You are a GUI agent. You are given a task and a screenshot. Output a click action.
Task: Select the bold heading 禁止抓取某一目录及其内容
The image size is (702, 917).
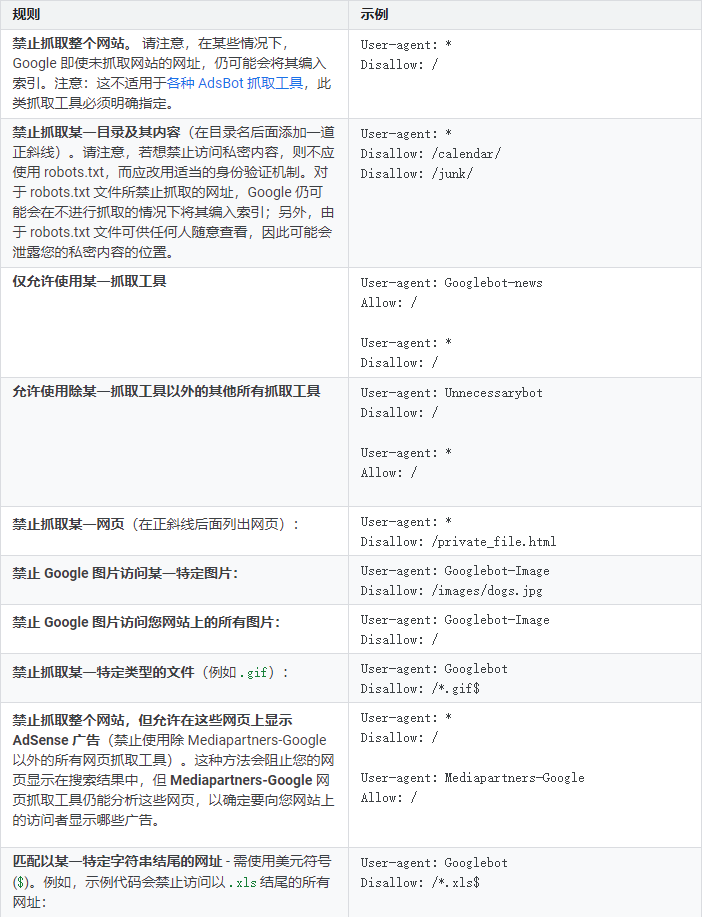[97, 132]
